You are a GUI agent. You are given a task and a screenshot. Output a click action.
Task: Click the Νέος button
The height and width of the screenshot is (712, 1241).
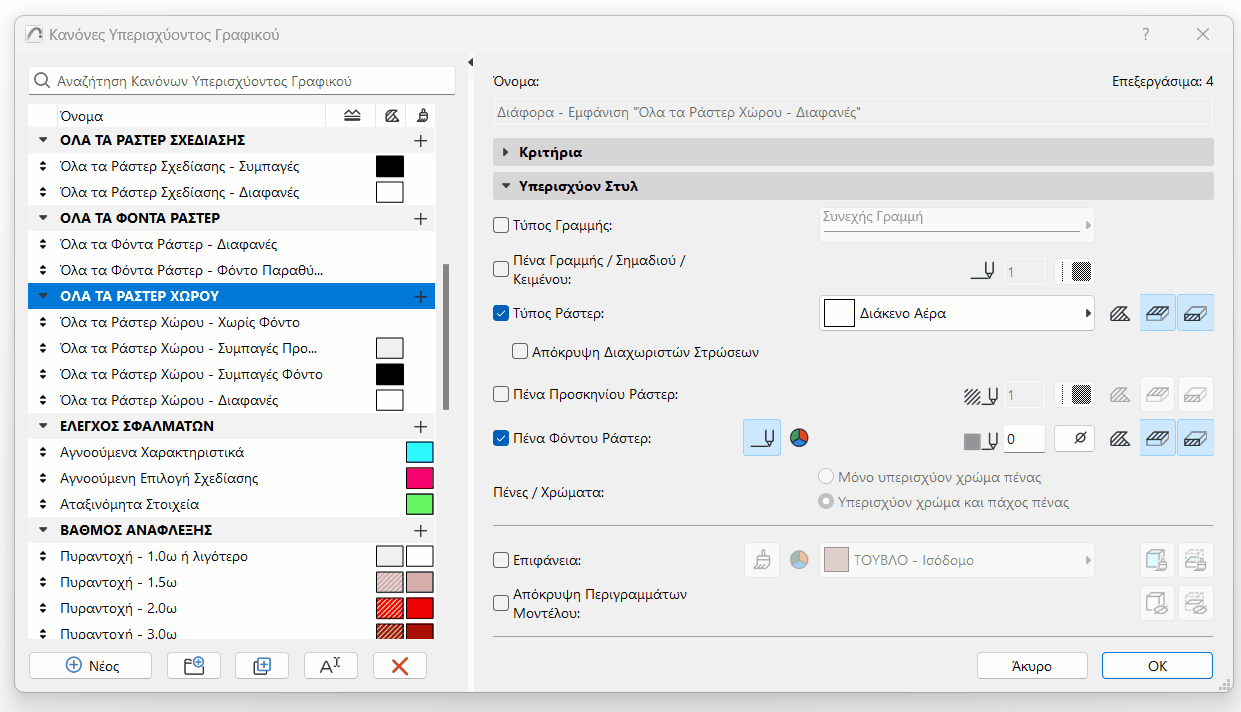tap(90, 666)
